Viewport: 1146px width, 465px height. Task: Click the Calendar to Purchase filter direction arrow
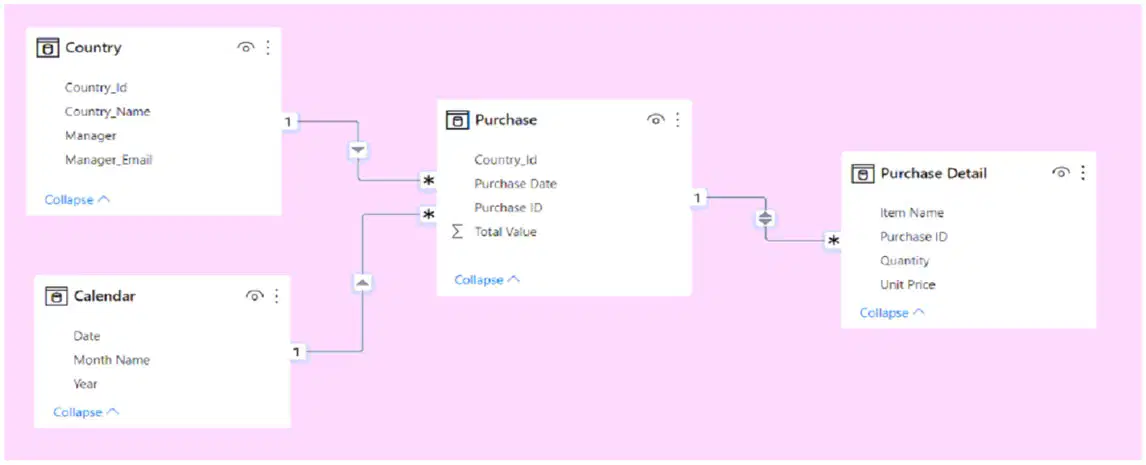(363, 283)
